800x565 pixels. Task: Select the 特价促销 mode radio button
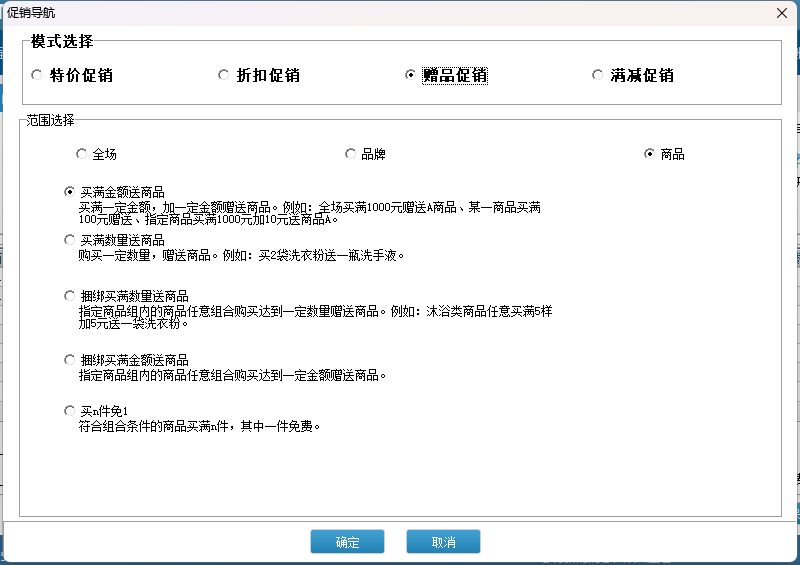[37, 76]
